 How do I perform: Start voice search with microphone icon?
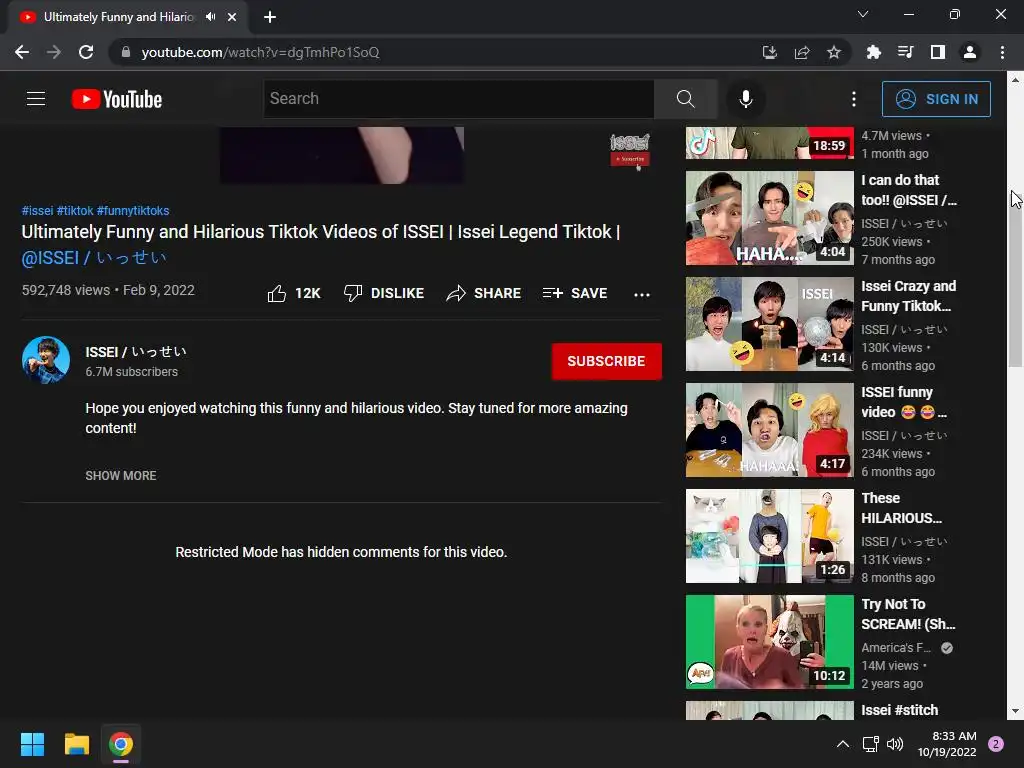point(746,99)
